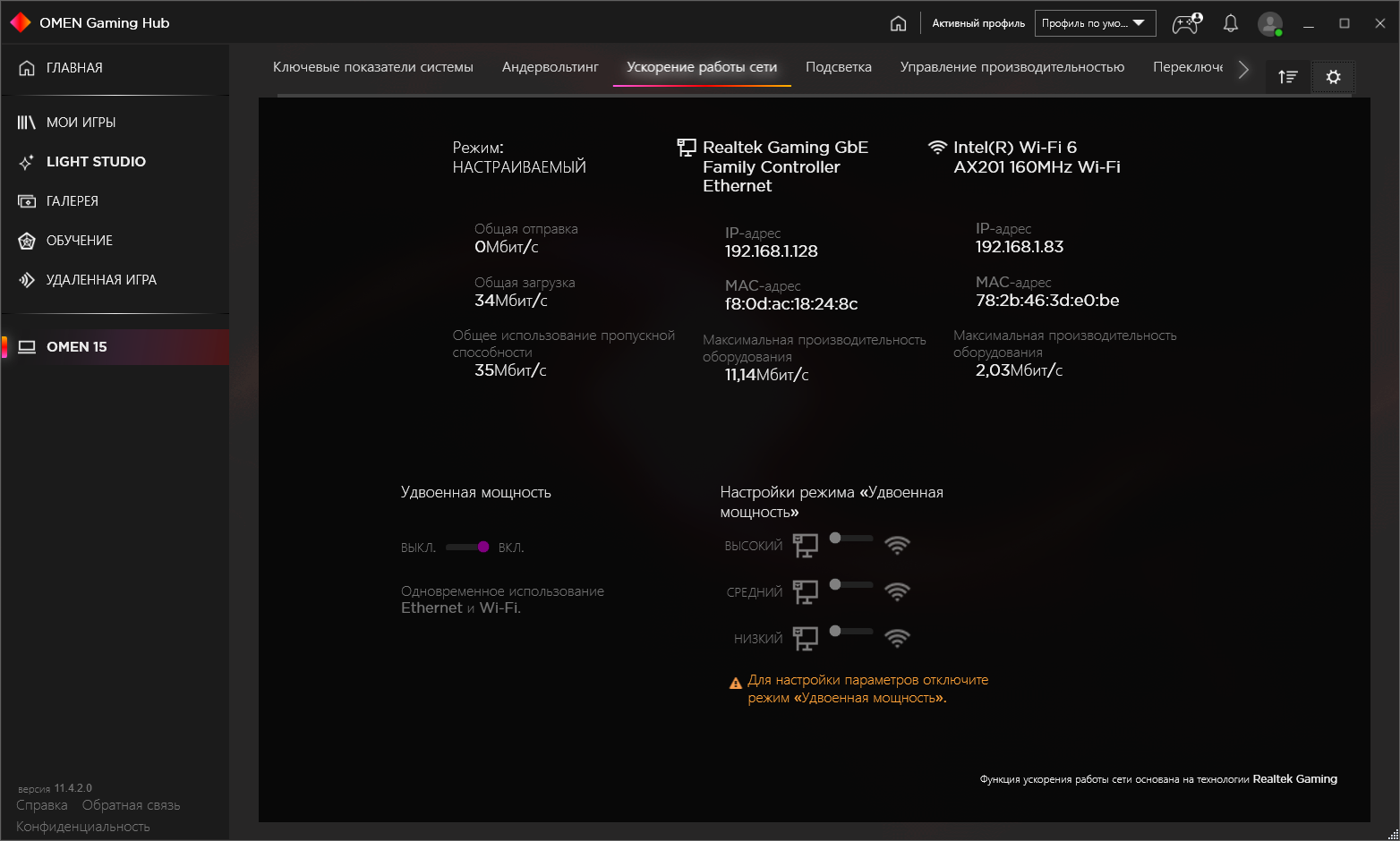Go to the Галерея section
1400x841 pixels.
tap(73, 201)
